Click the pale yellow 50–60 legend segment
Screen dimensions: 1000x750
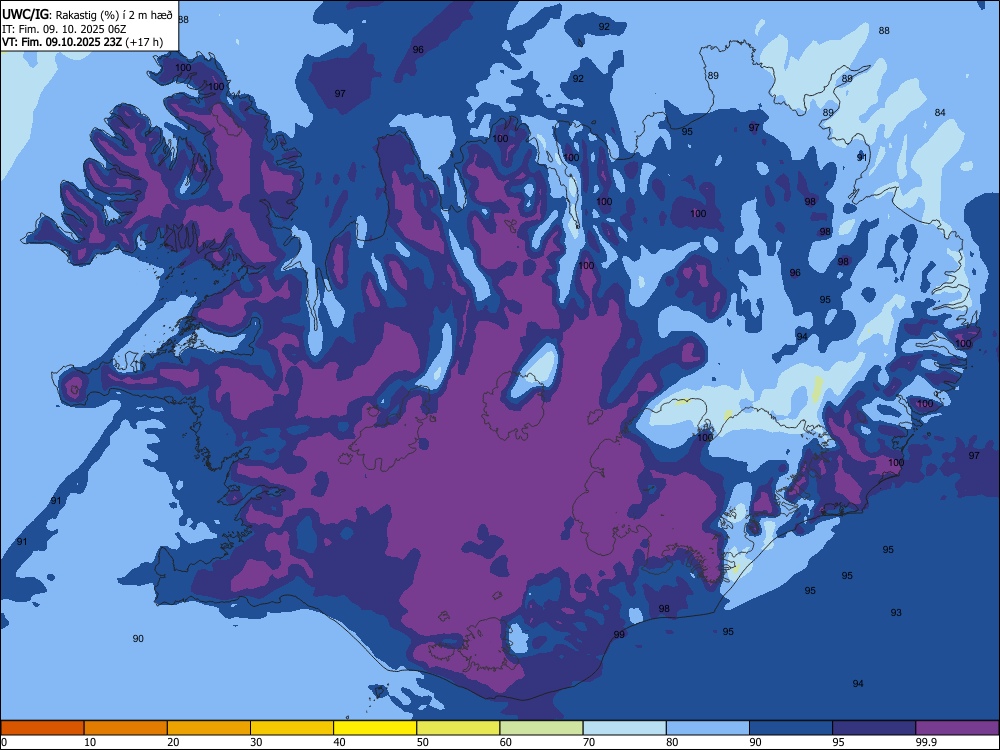click(x=458, y=728)
